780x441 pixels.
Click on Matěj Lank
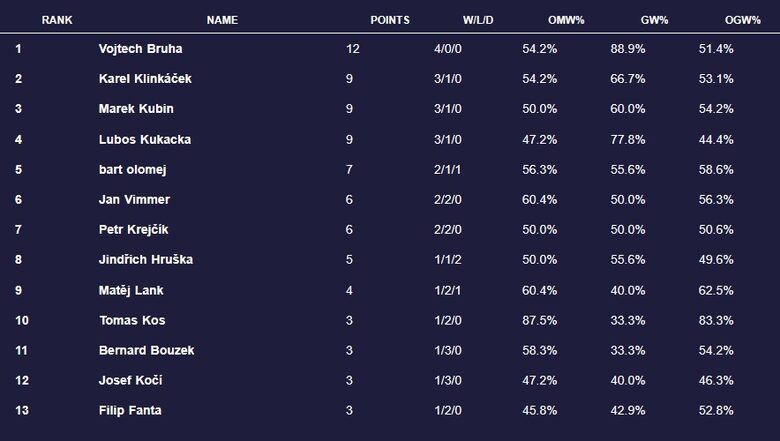pos(131,290)
